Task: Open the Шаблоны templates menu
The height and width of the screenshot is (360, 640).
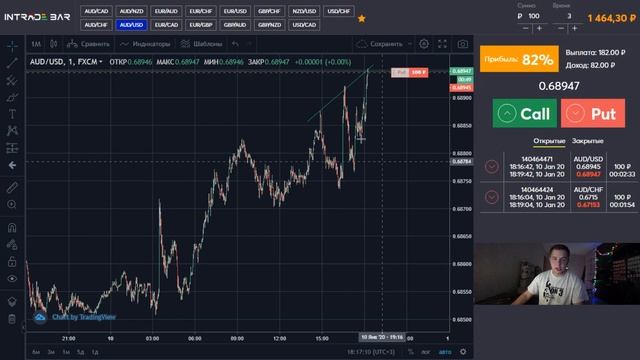Action: (x=202, y=44)
